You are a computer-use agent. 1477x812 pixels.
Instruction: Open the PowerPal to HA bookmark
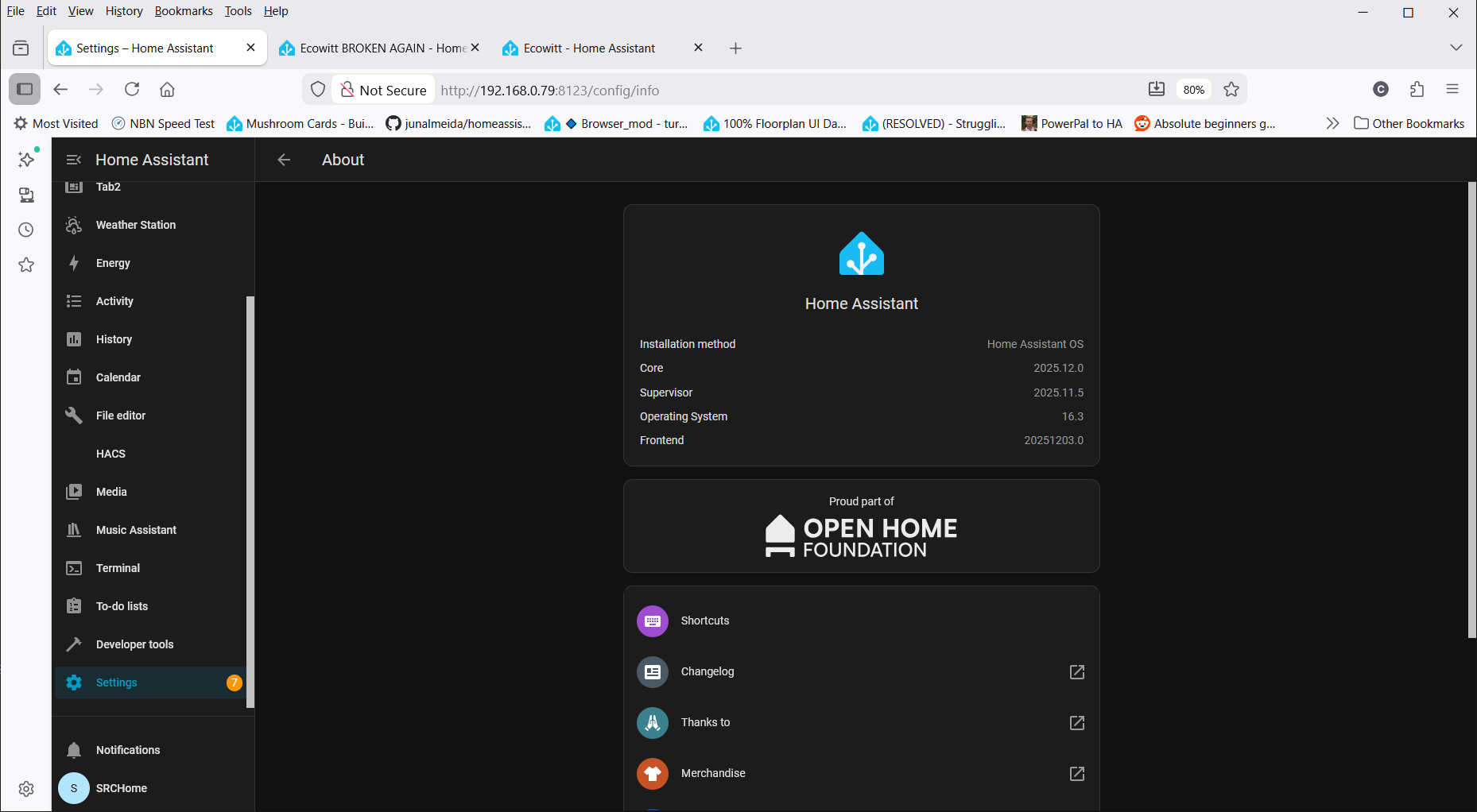[1072, 123]
